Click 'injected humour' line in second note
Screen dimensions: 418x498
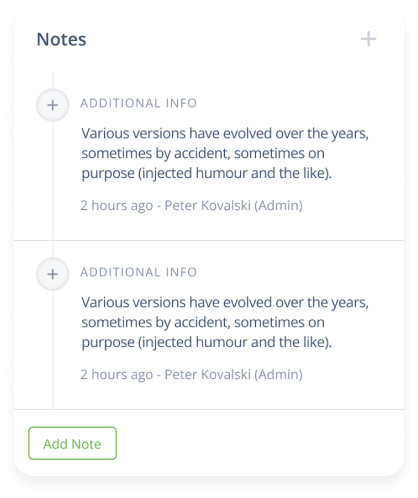[x=207, y=342]
